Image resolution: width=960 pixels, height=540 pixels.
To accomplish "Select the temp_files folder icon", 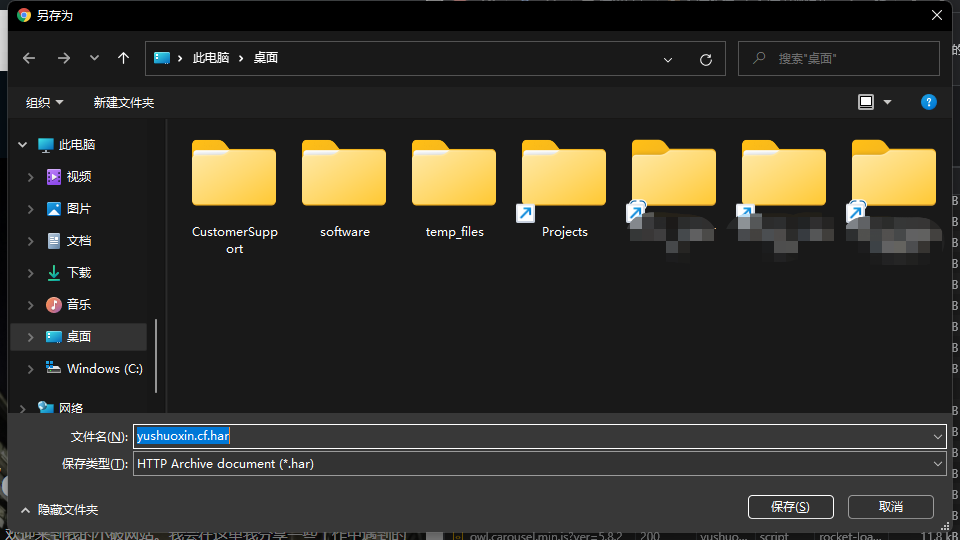I will click(454, 176).
